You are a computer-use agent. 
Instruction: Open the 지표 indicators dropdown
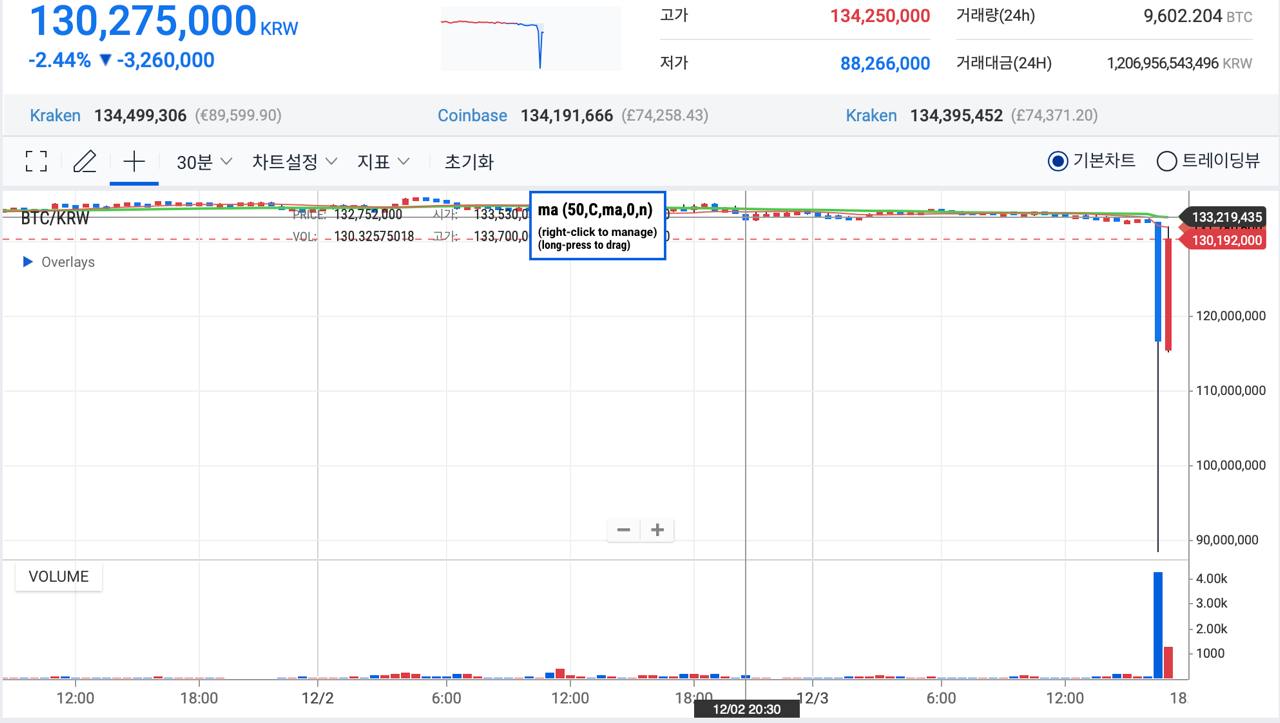click(384, 161)
